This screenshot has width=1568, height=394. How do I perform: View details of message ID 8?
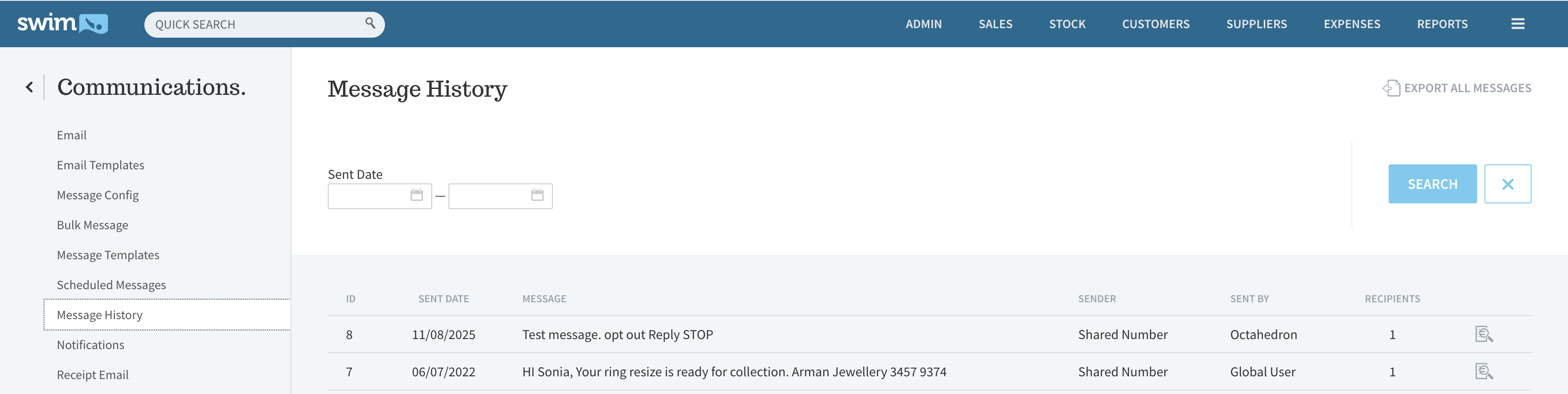click(x=1484, y=335)
